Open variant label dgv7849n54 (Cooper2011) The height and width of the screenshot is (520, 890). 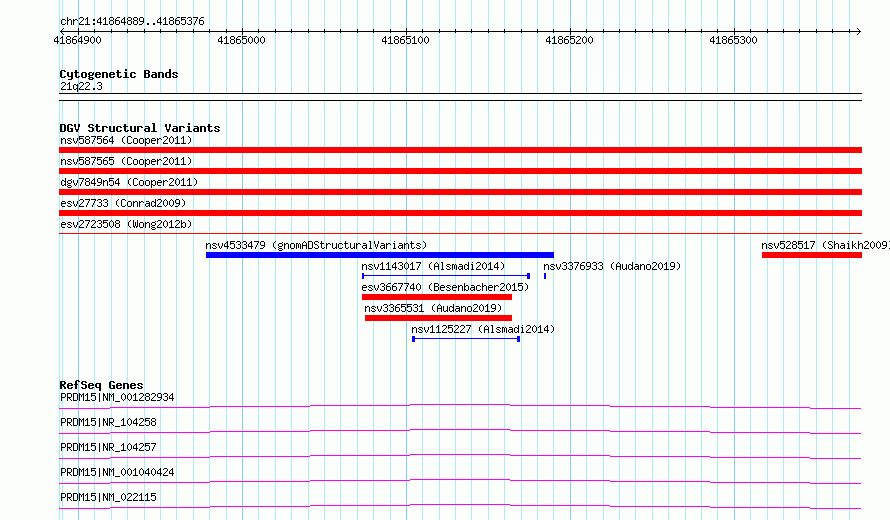[129, 182]
